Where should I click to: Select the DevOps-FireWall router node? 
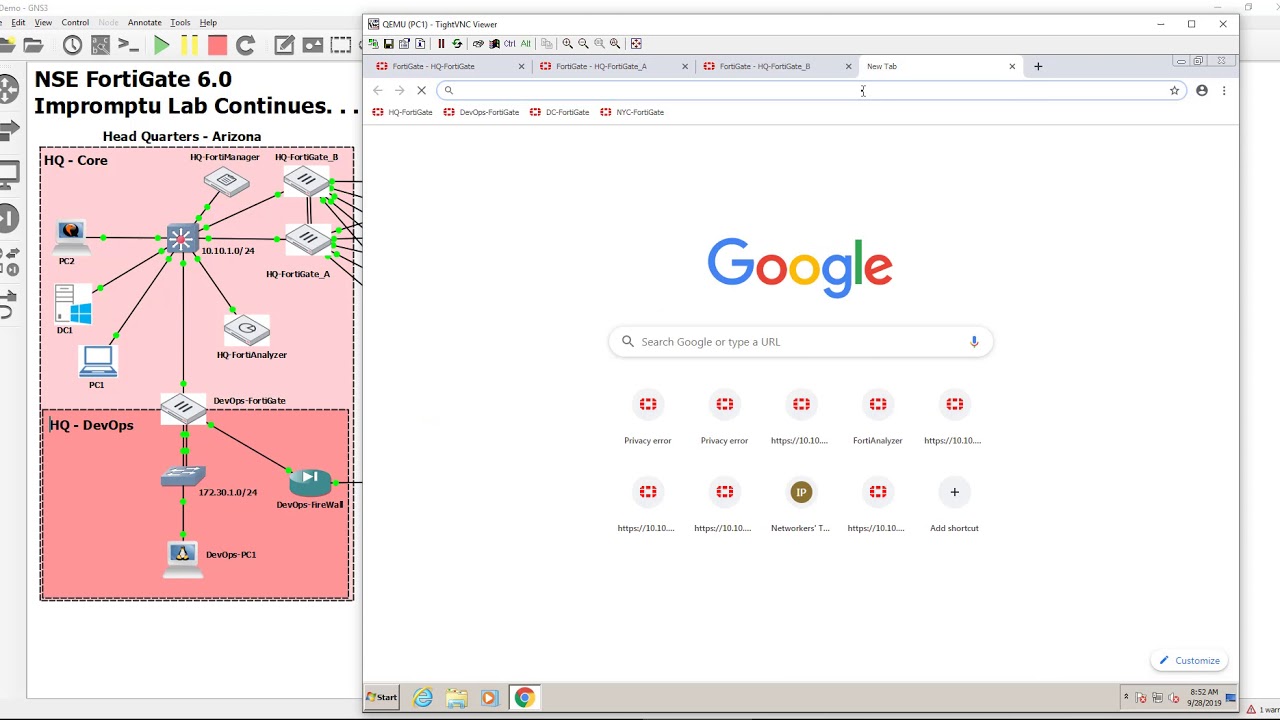click(x=310, y=481)
